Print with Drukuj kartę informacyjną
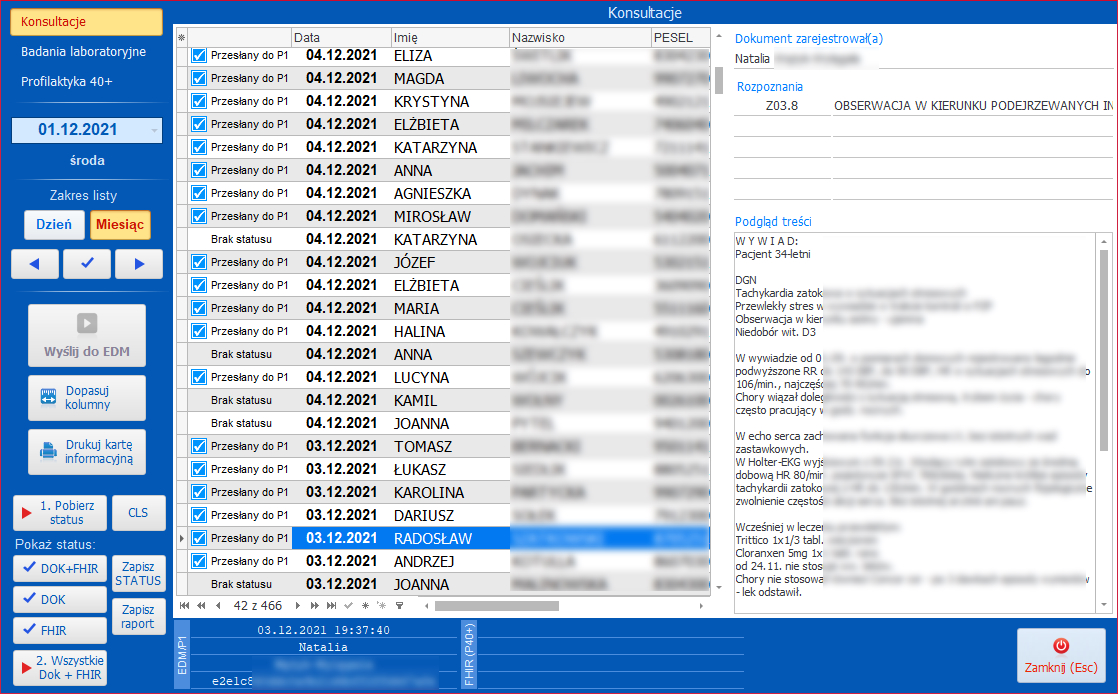 point(87,451)
